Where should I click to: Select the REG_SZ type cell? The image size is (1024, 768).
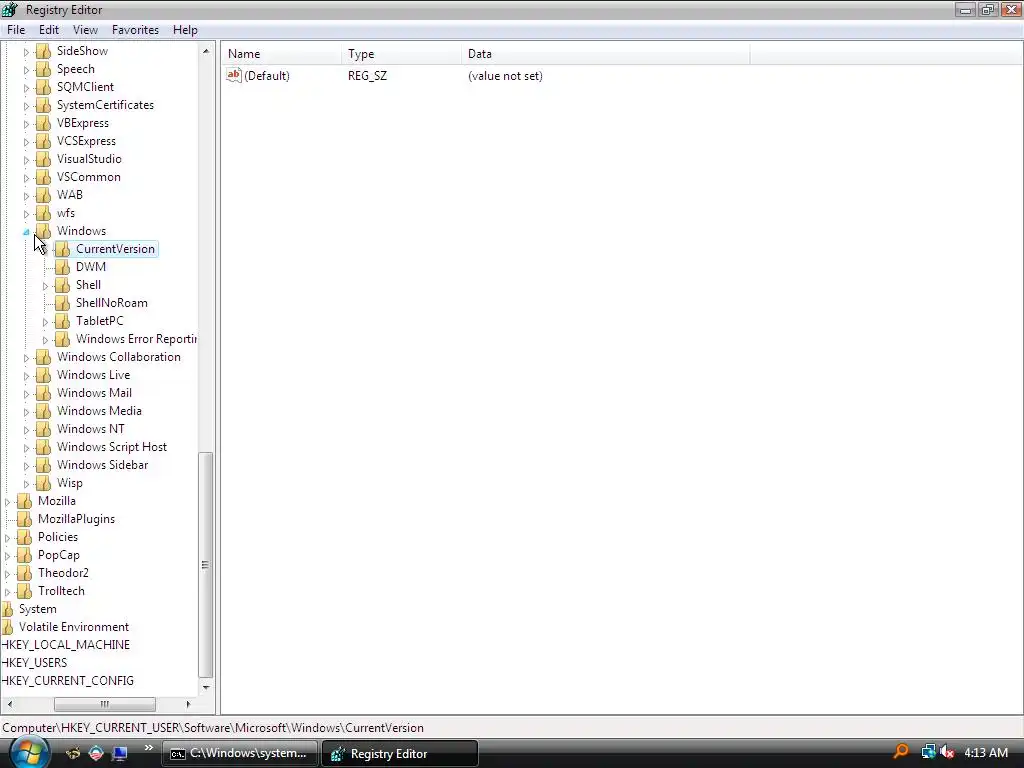(x=367, y=76)
